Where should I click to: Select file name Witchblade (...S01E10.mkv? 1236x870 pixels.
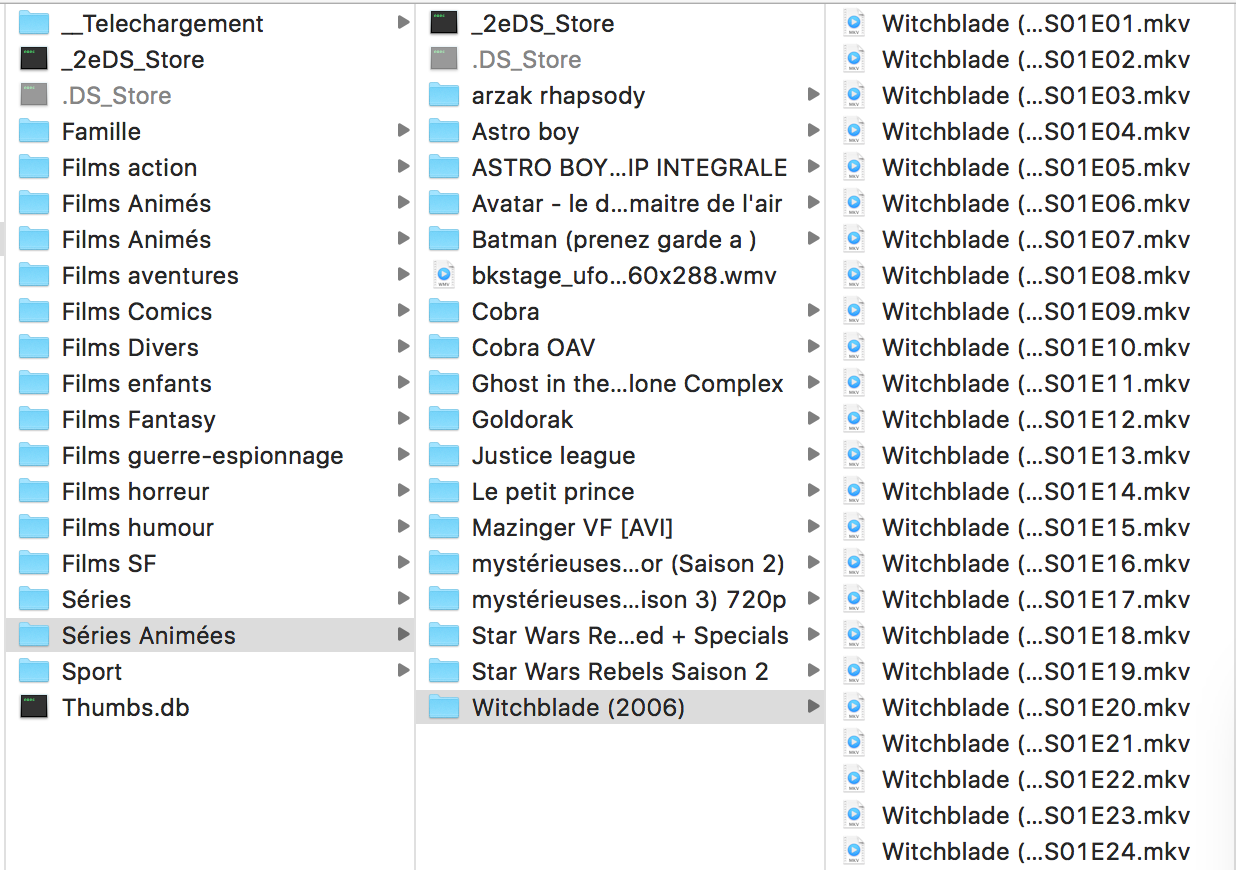(1036, 348)
